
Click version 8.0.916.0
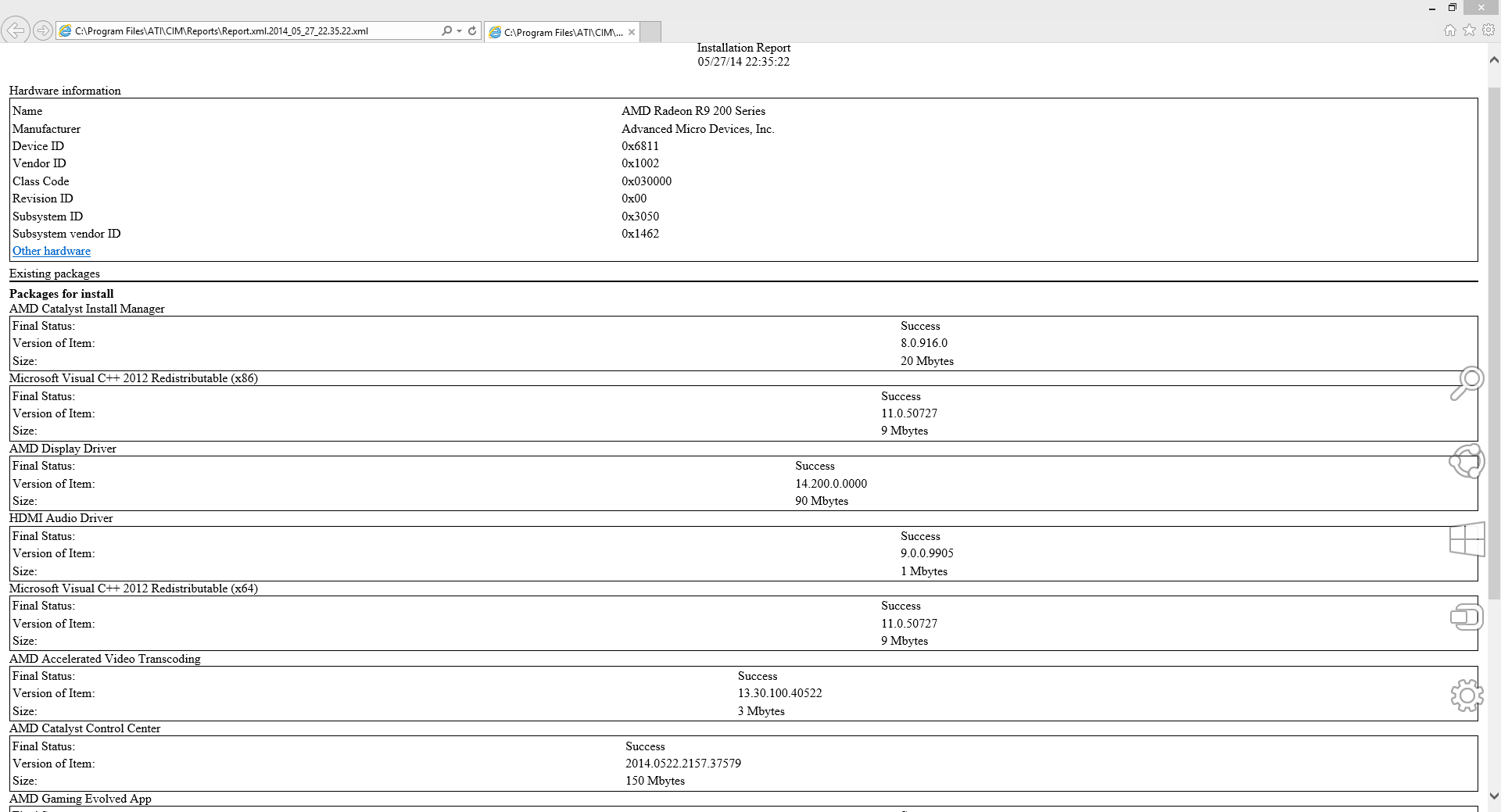tap(924, 343)
